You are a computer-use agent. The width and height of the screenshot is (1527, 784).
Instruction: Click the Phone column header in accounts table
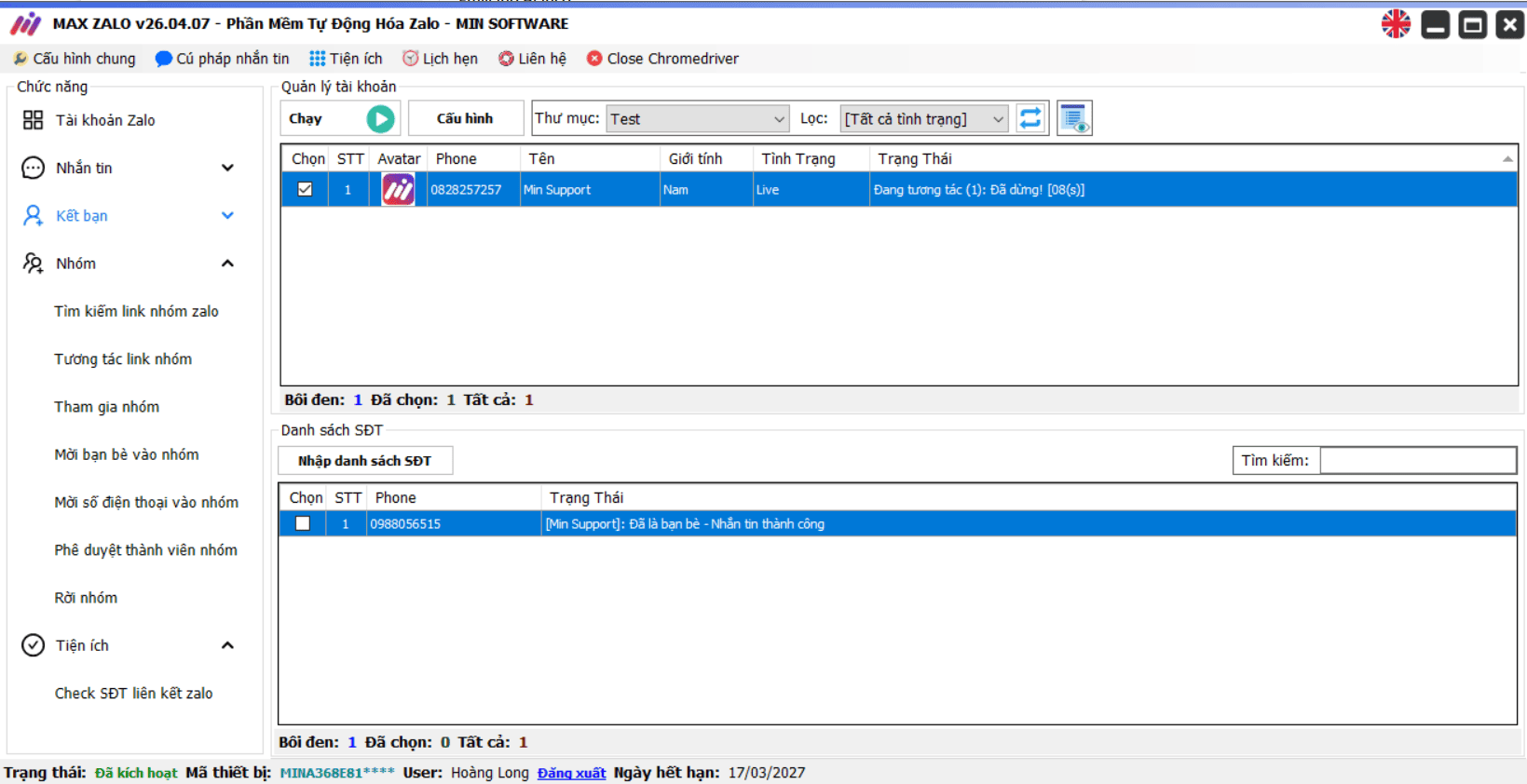click(x=473, y=159)
